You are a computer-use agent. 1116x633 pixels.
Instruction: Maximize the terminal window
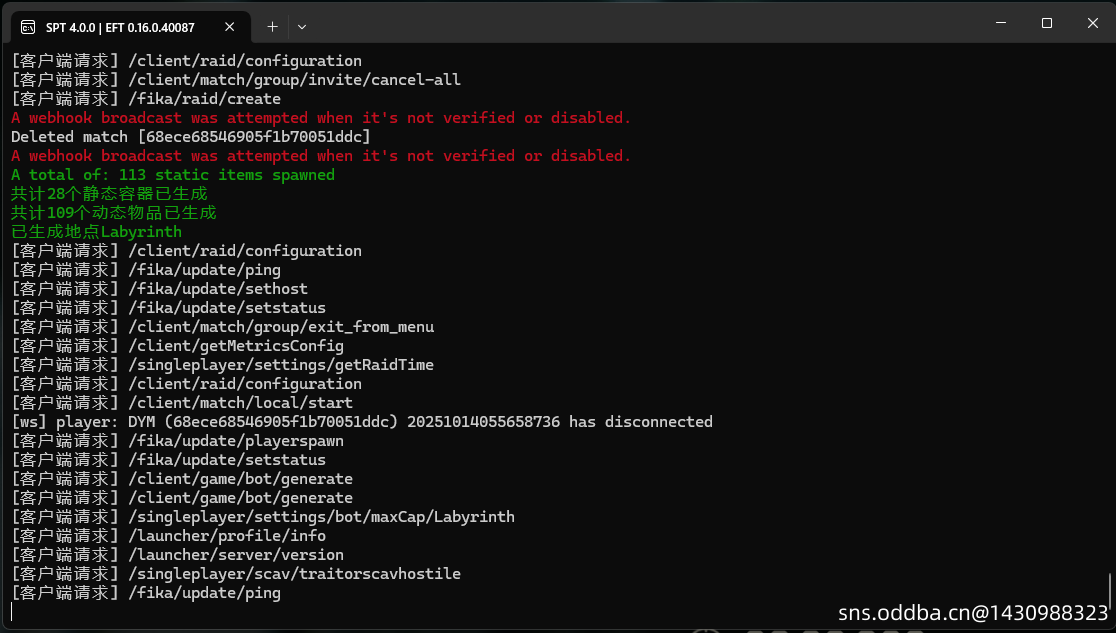[1046, 22]
